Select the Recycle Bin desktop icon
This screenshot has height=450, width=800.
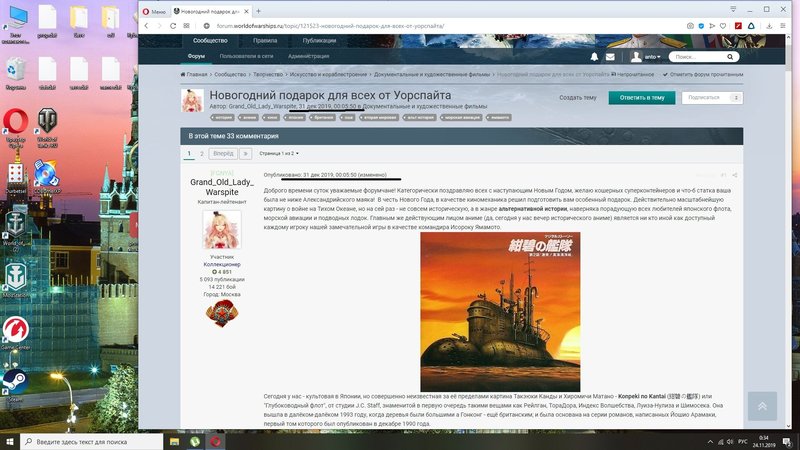(15, 73)
